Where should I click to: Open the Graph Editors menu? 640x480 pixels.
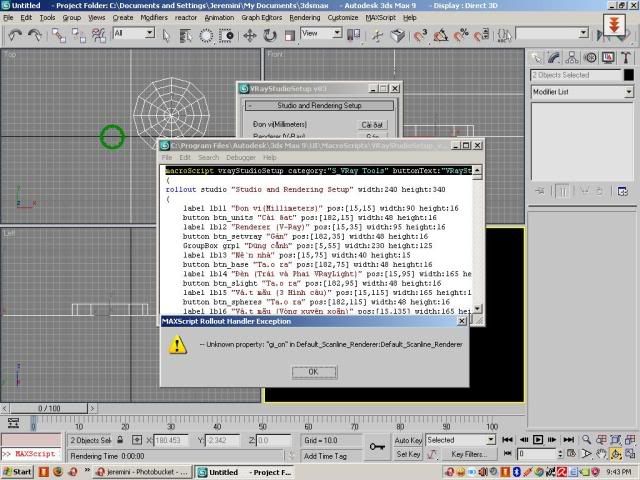click(262, 18)
